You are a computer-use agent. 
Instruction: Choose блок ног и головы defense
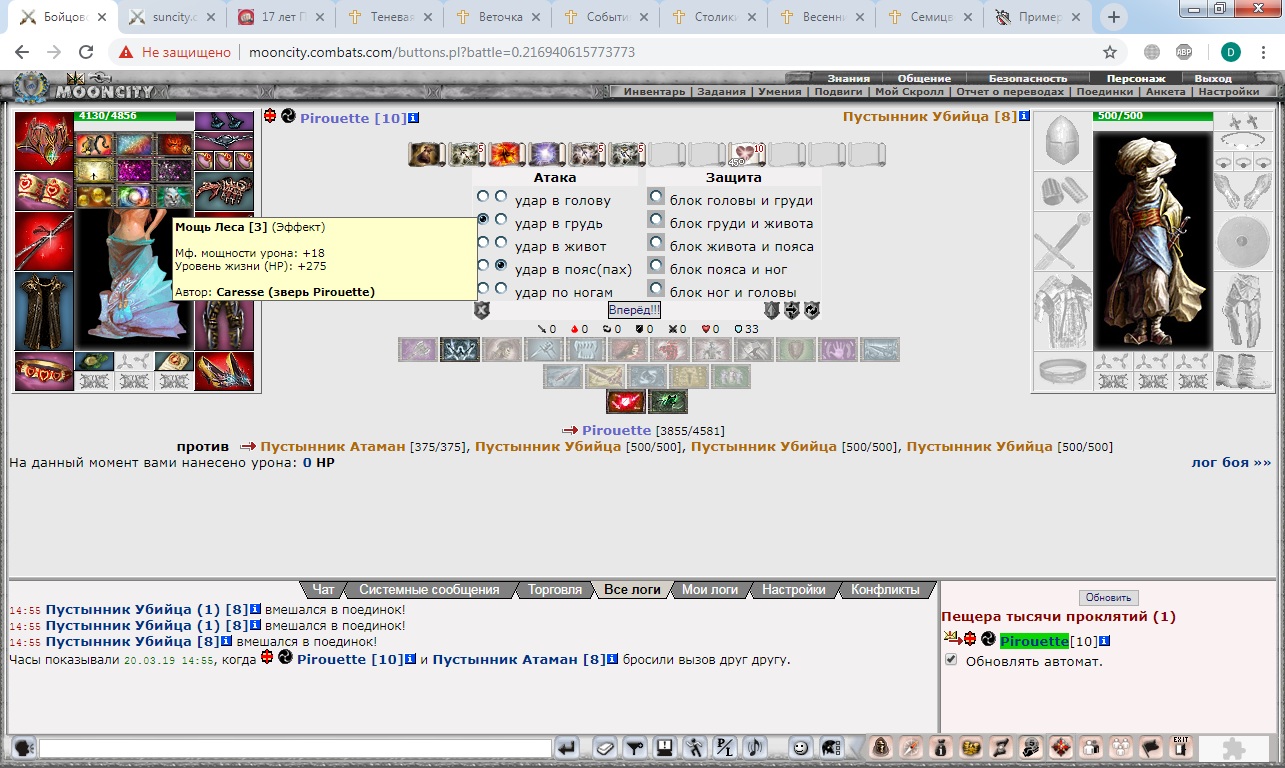click(x=656, y=290)
